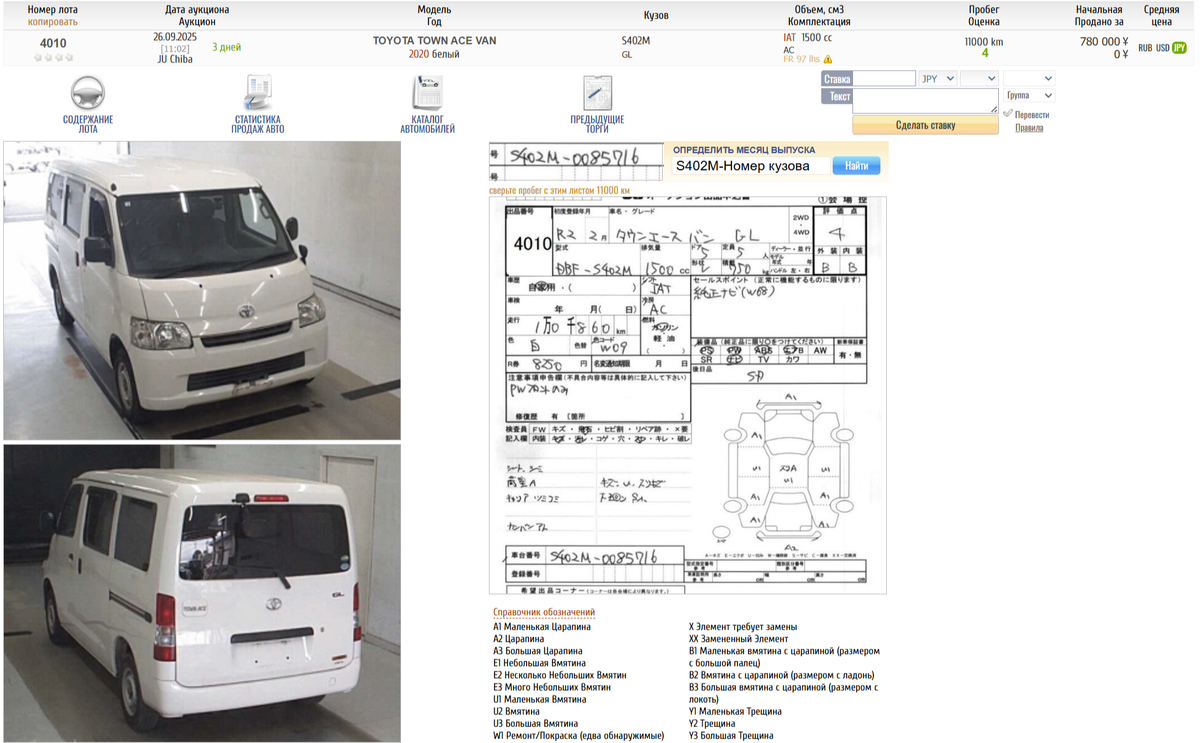Open Статистика продаж авто icon

click(x=258, y=93)
